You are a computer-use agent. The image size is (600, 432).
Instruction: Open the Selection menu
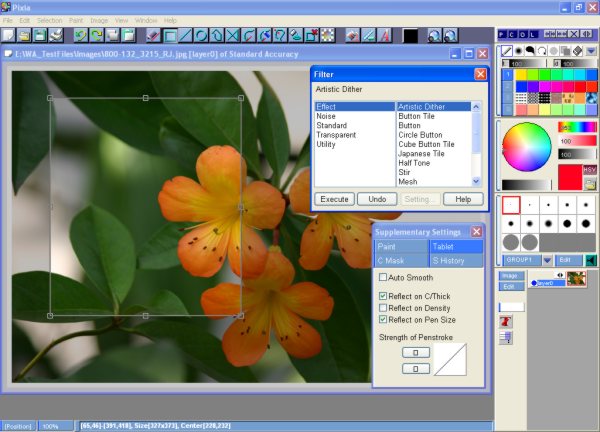[49, 20]
